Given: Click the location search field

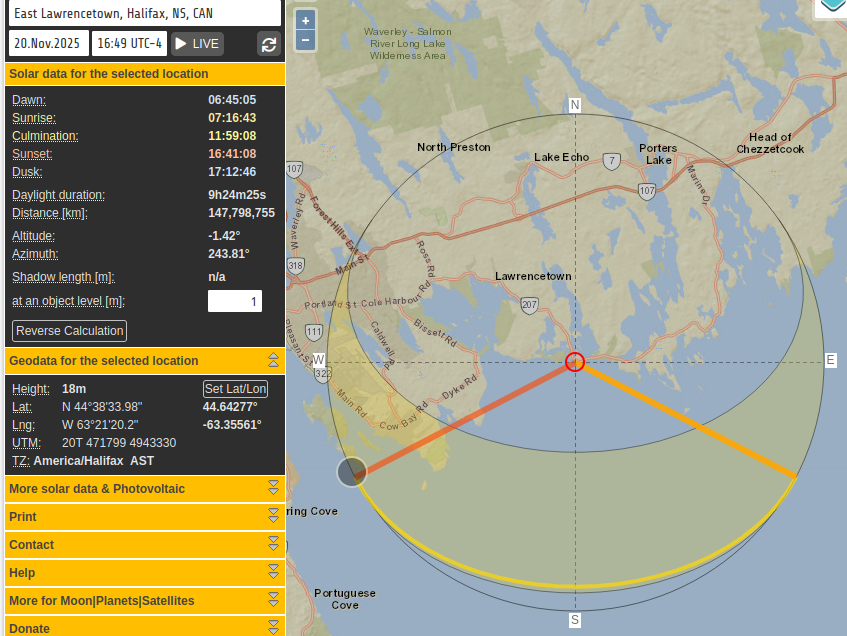Looking at the screenshot, I should pos(142,14).
